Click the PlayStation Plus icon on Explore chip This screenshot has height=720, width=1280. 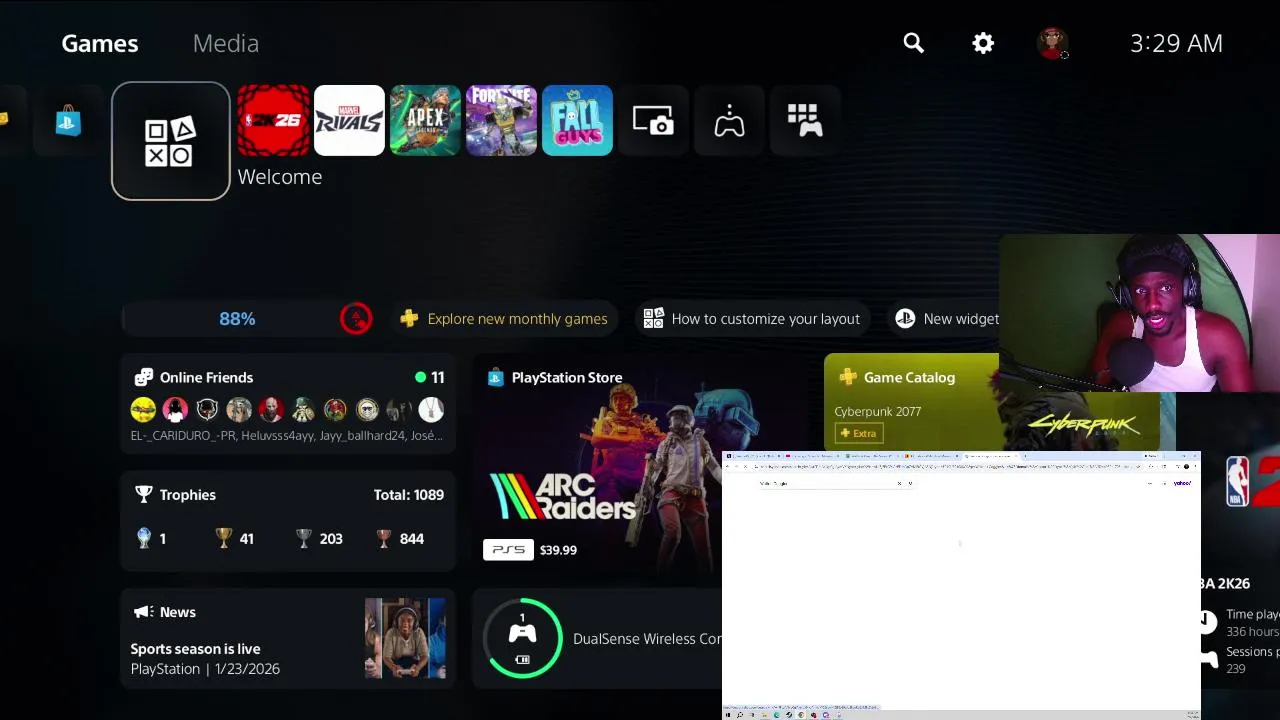pos(409,319)
